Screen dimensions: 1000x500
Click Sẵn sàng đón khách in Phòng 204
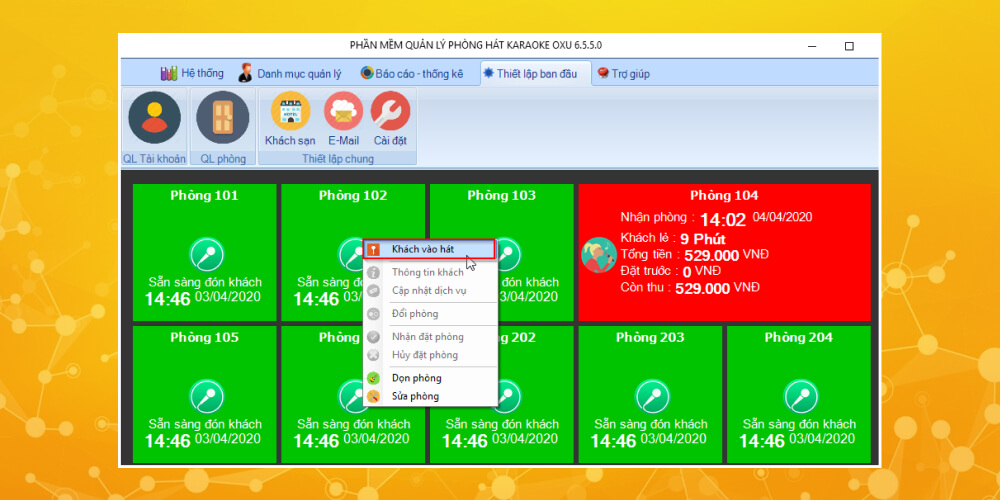tap(799, 425)
